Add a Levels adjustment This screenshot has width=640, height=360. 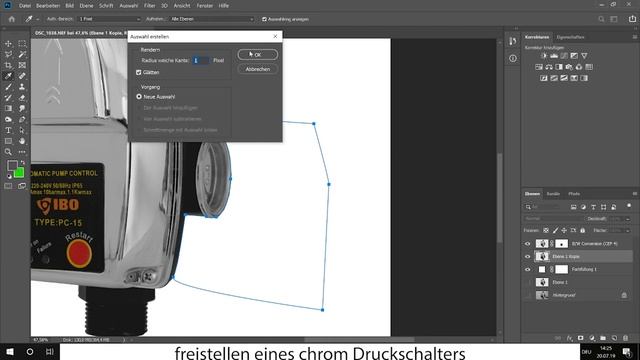554,56
